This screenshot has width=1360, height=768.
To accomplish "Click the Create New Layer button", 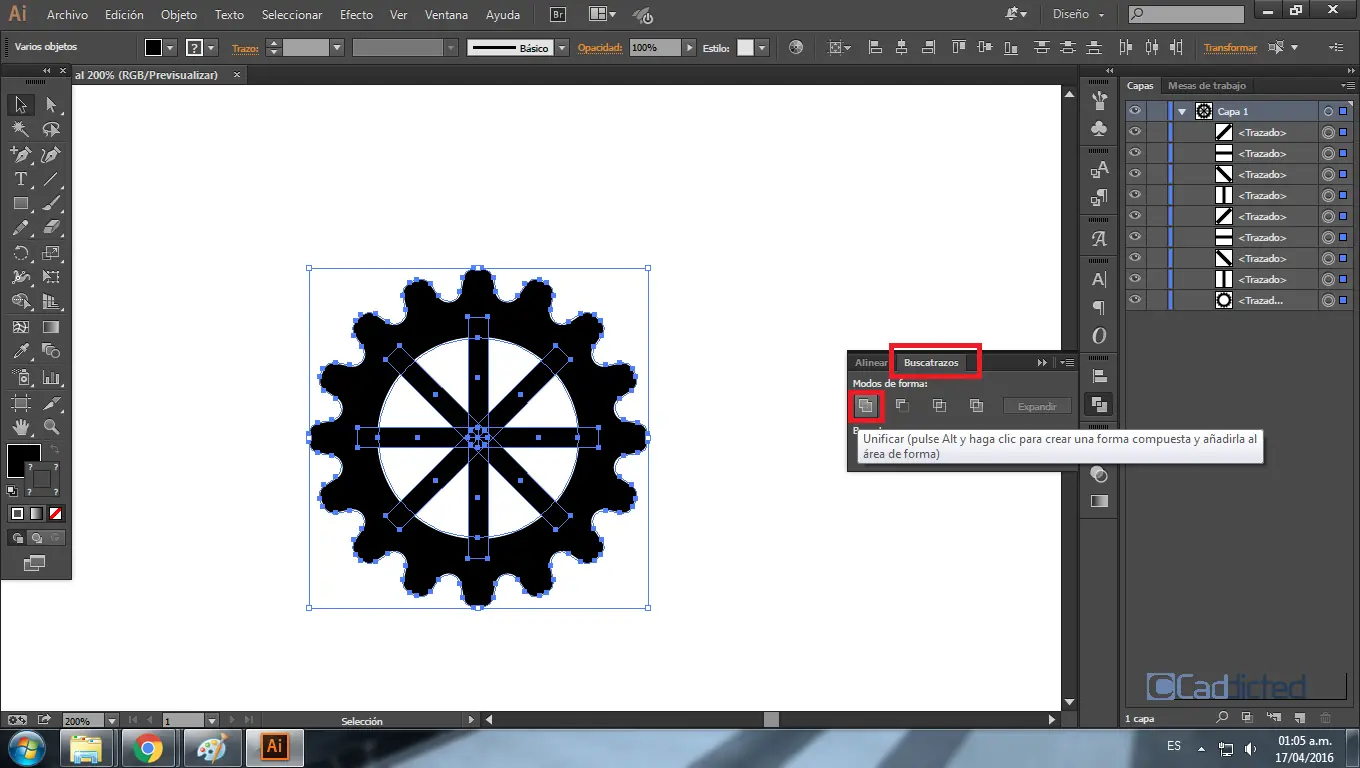I will [1298, 717].
